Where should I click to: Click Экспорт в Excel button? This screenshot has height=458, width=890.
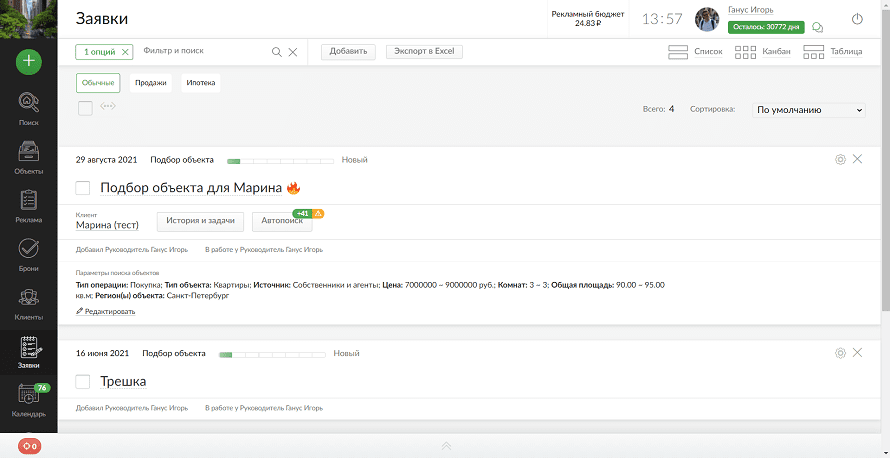pyautogui.click(x=425, y=52)
